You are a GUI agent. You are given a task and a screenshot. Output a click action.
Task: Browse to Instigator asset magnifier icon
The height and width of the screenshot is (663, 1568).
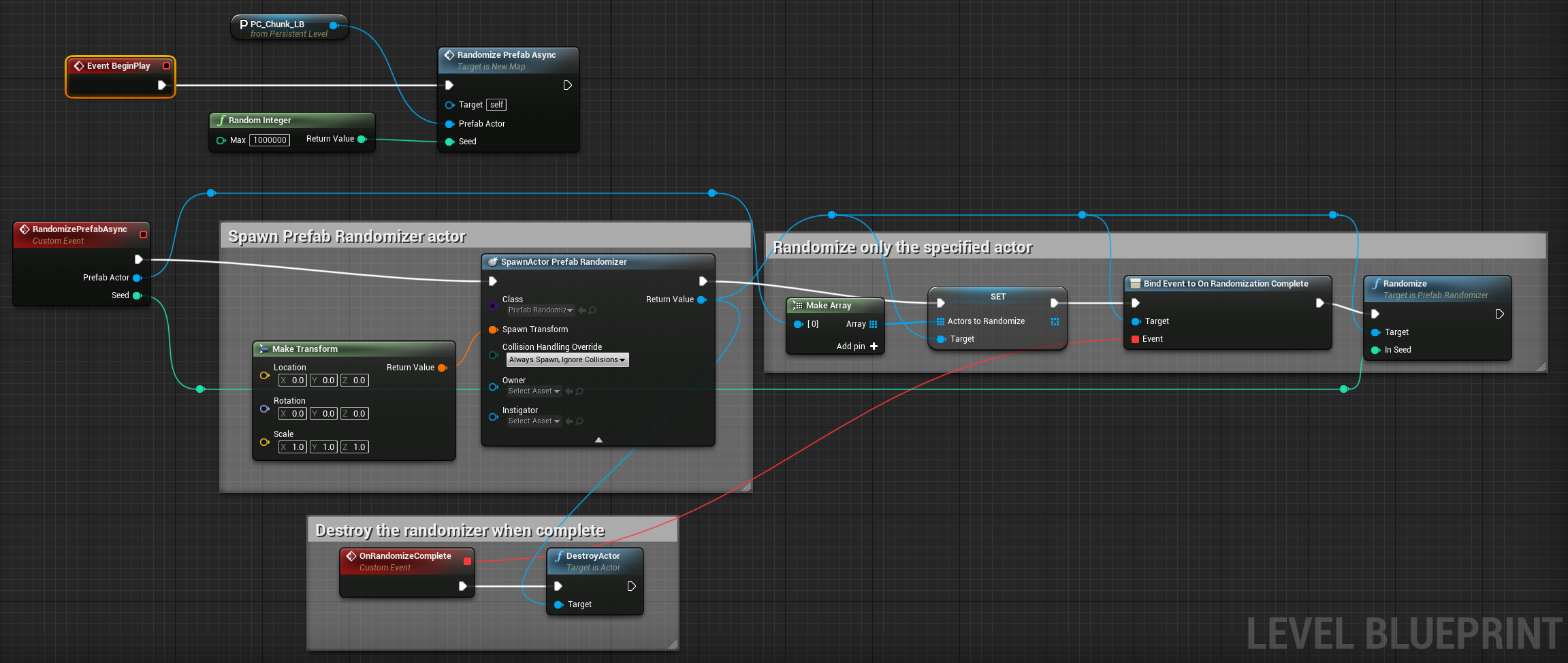[x=579, y=421]
